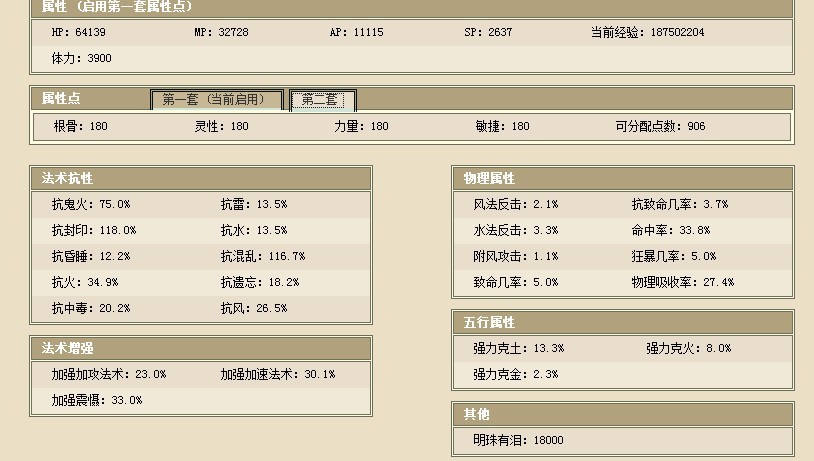
Task: Click the 命中率 33.8% stat
Action: pos(670,230)
